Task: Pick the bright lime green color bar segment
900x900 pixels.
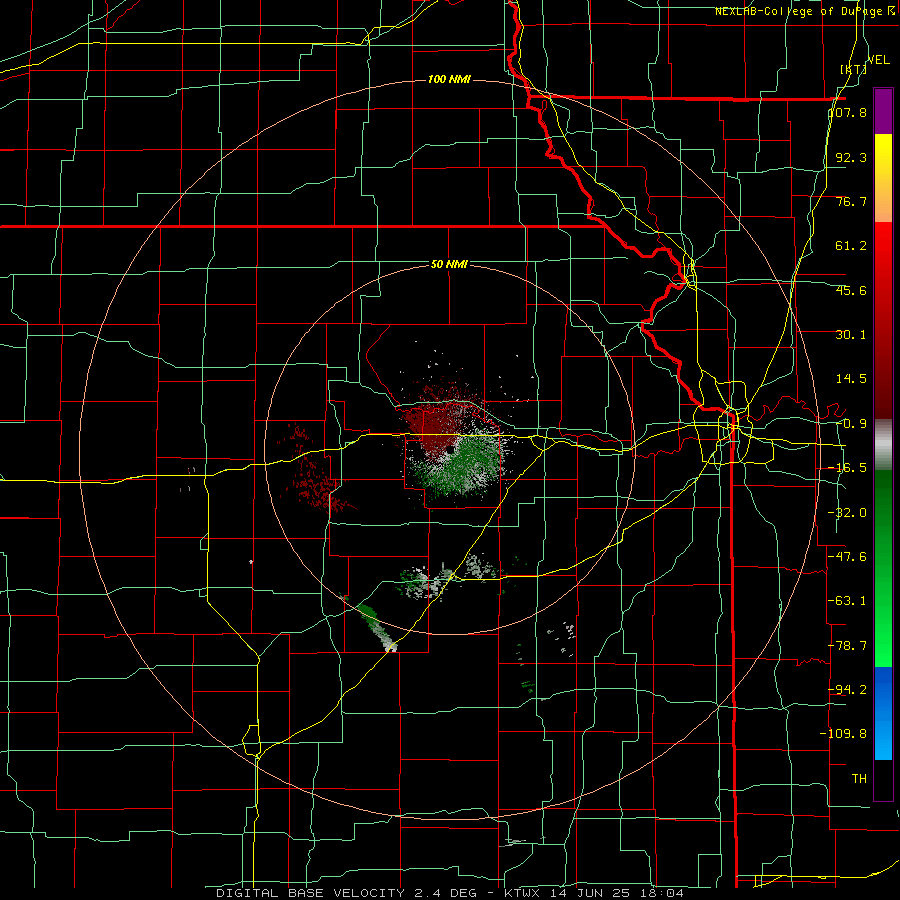Action: click(x=883, y=637)
